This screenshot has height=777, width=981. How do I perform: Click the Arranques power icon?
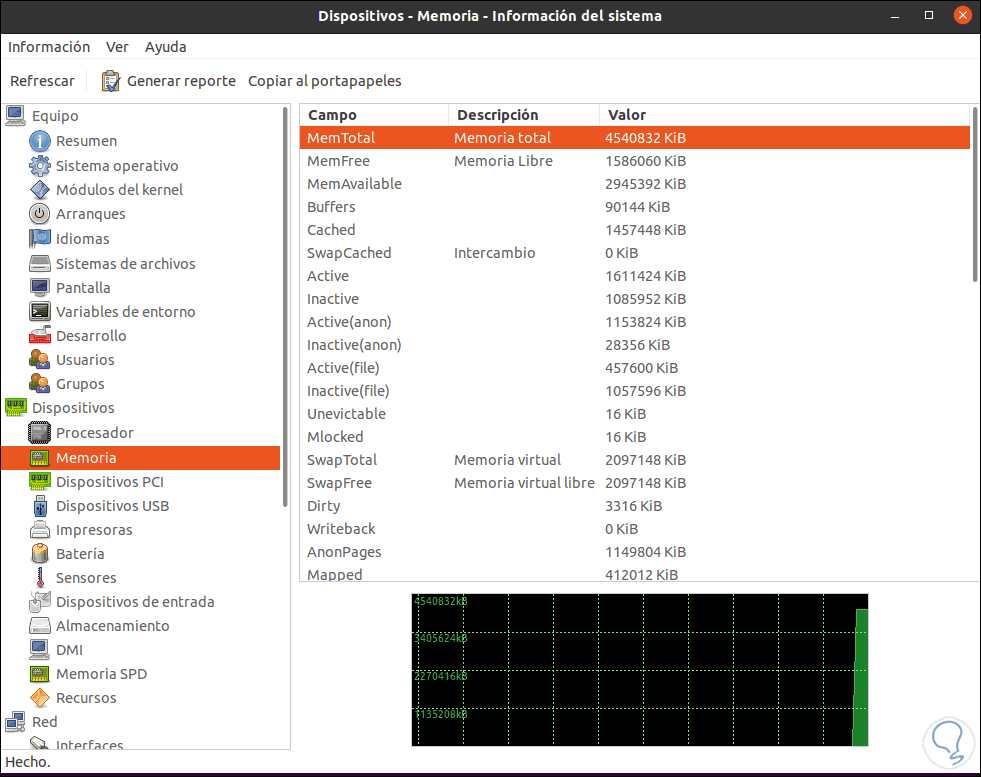click(40, 214)
